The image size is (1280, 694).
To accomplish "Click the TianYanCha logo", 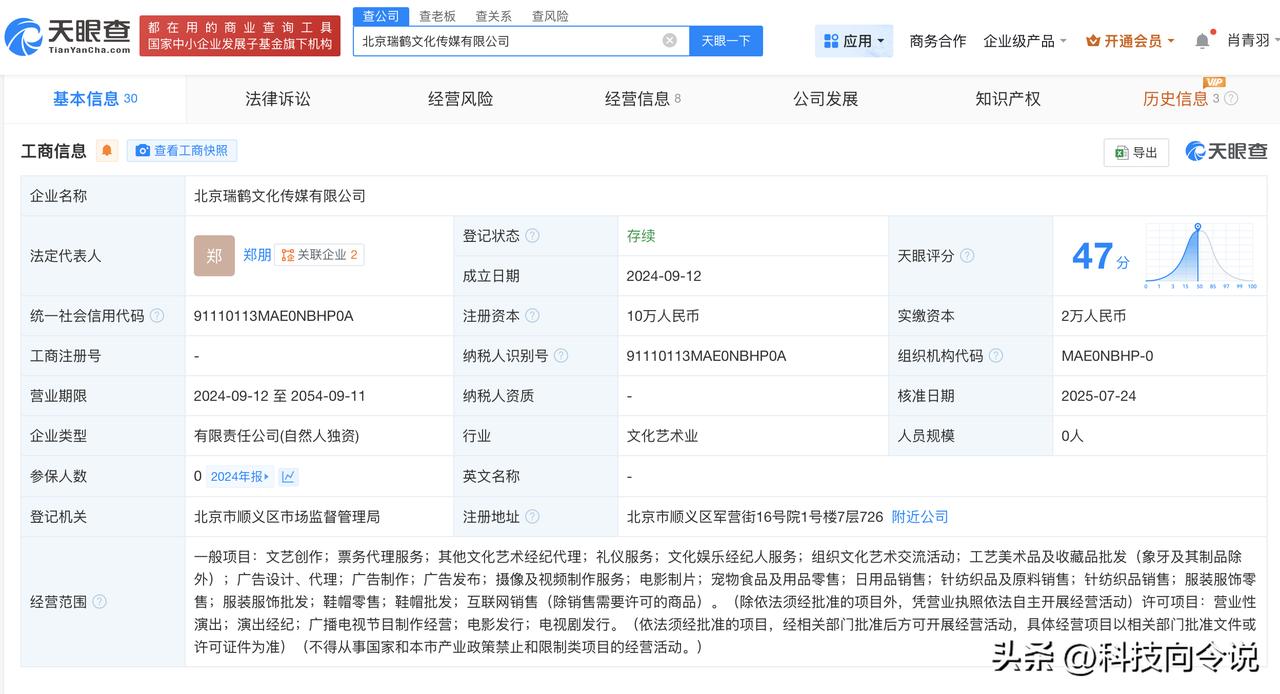I will (x=67, y=36).
